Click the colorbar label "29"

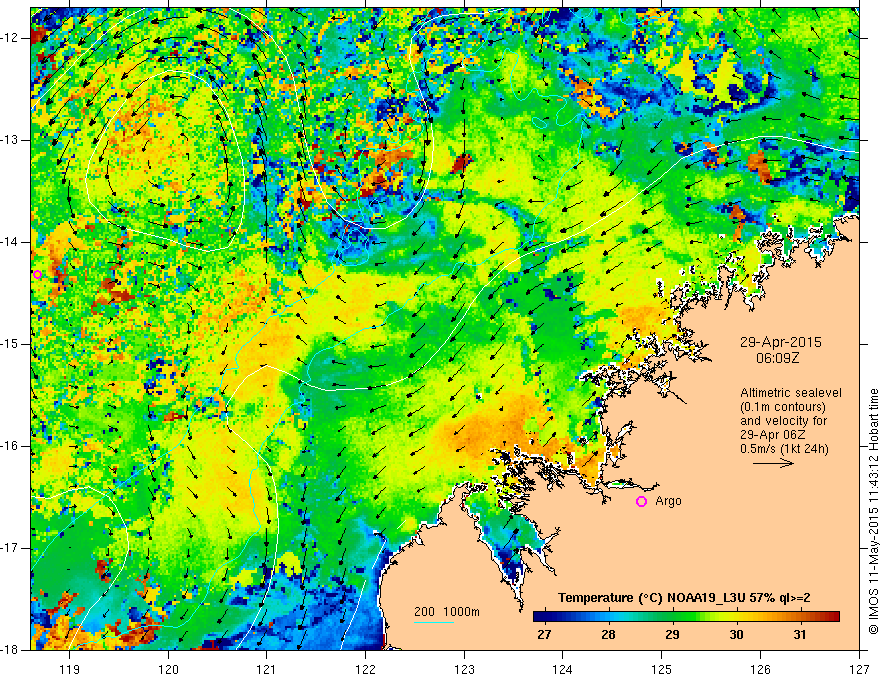tap(672, 635)
